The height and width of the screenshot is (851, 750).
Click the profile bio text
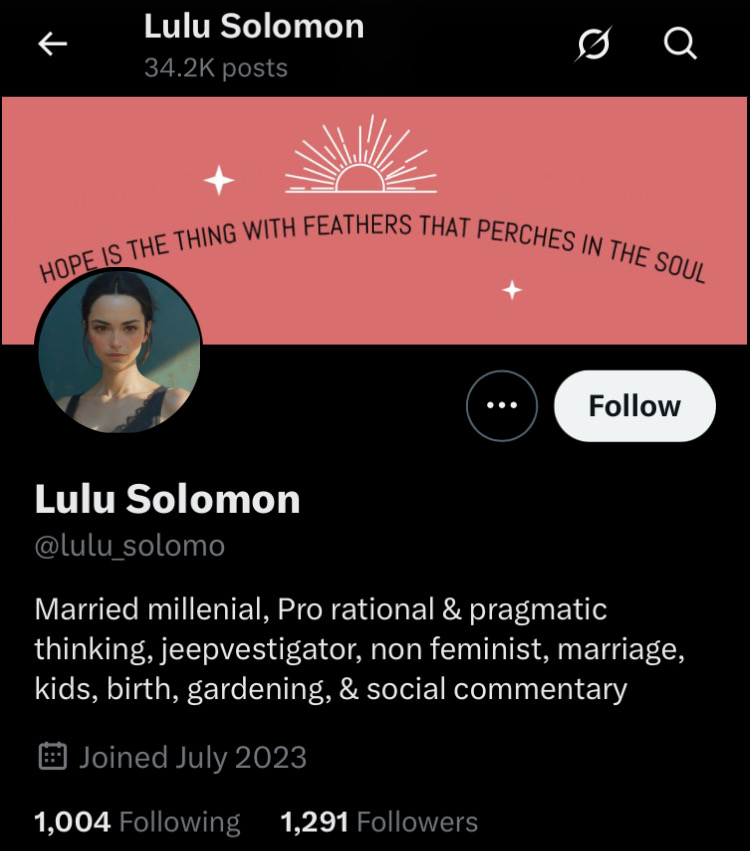coord(359,649)
